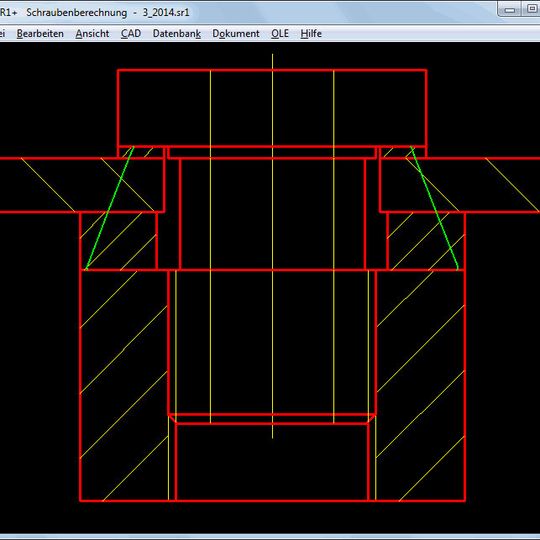Click the title bar text 3_2014.sr1
This screenshot has width=540, height=540.
point(166,12)
